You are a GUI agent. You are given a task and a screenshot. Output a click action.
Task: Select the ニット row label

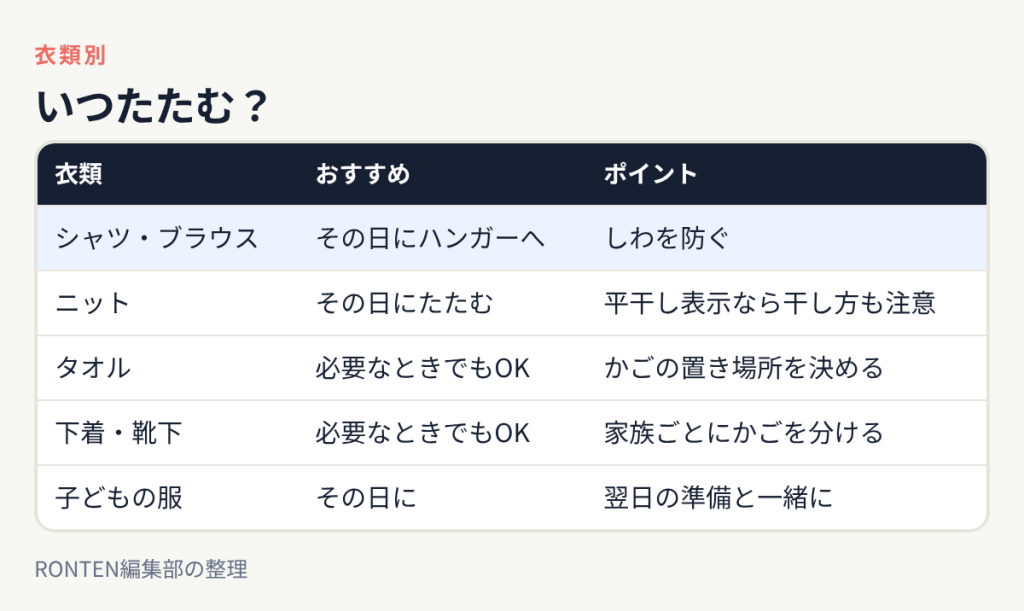coord(93,304)
